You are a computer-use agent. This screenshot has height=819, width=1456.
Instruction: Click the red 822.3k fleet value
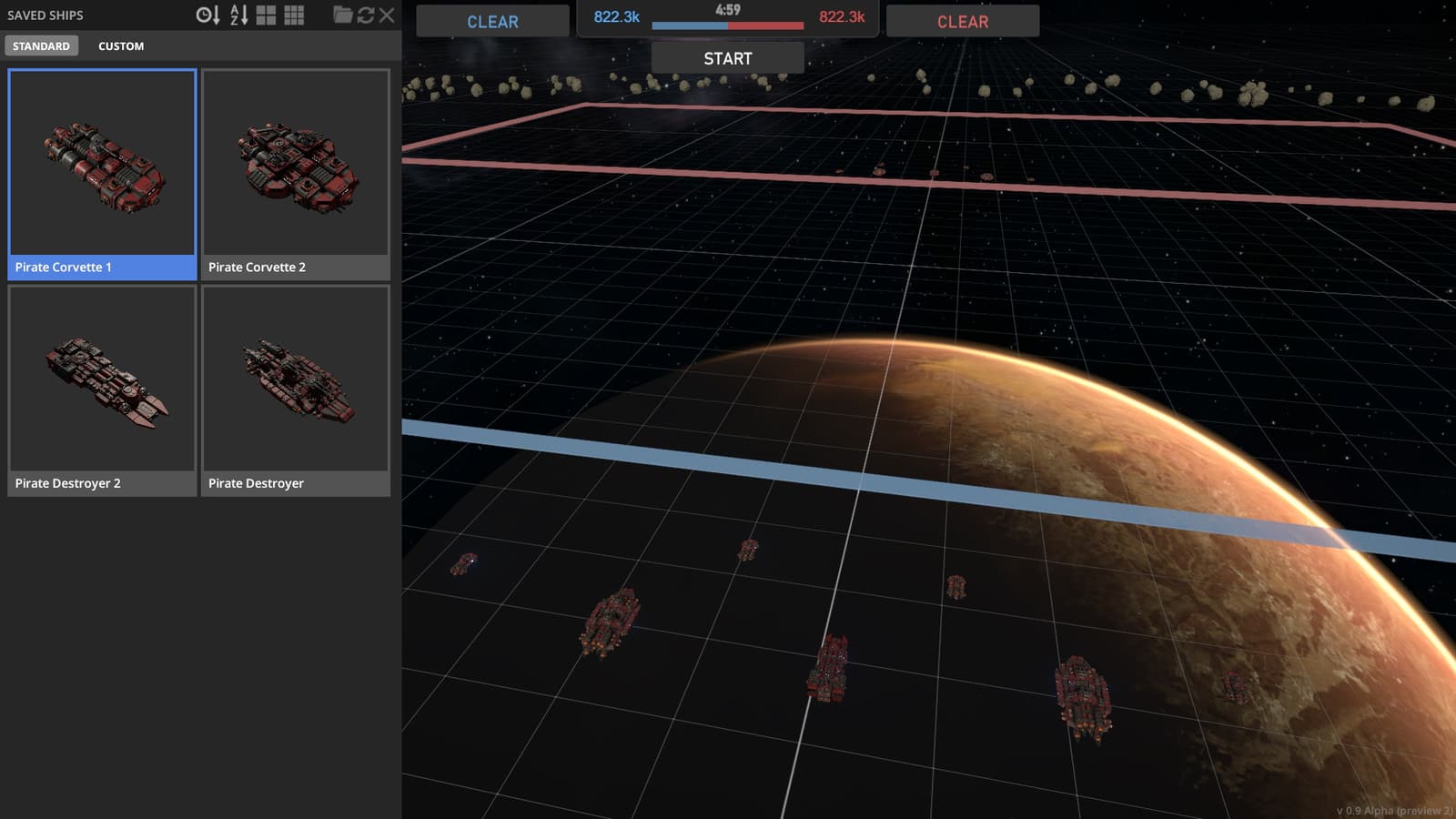pos(842,16)
